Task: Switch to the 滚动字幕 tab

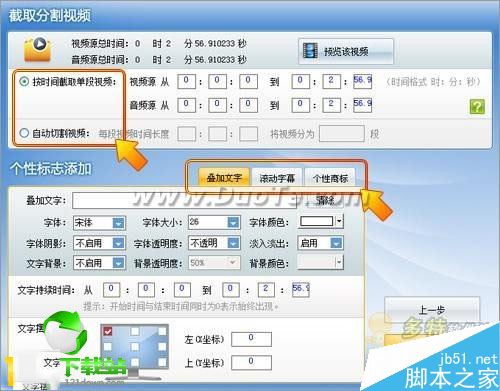Action: coord(277,178)
